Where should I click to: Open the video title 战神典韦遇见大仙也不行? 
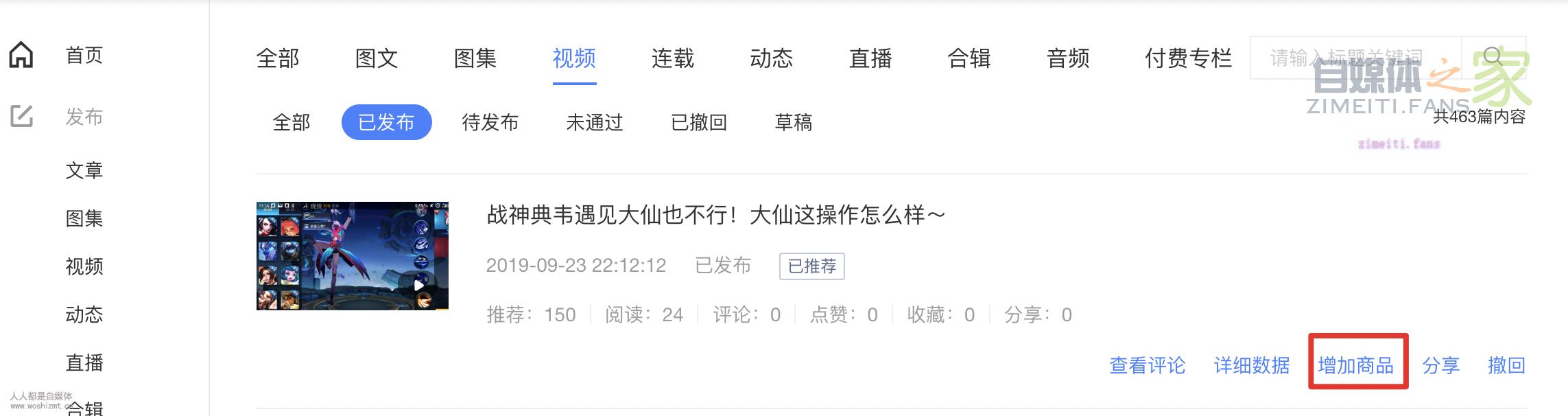715,215
